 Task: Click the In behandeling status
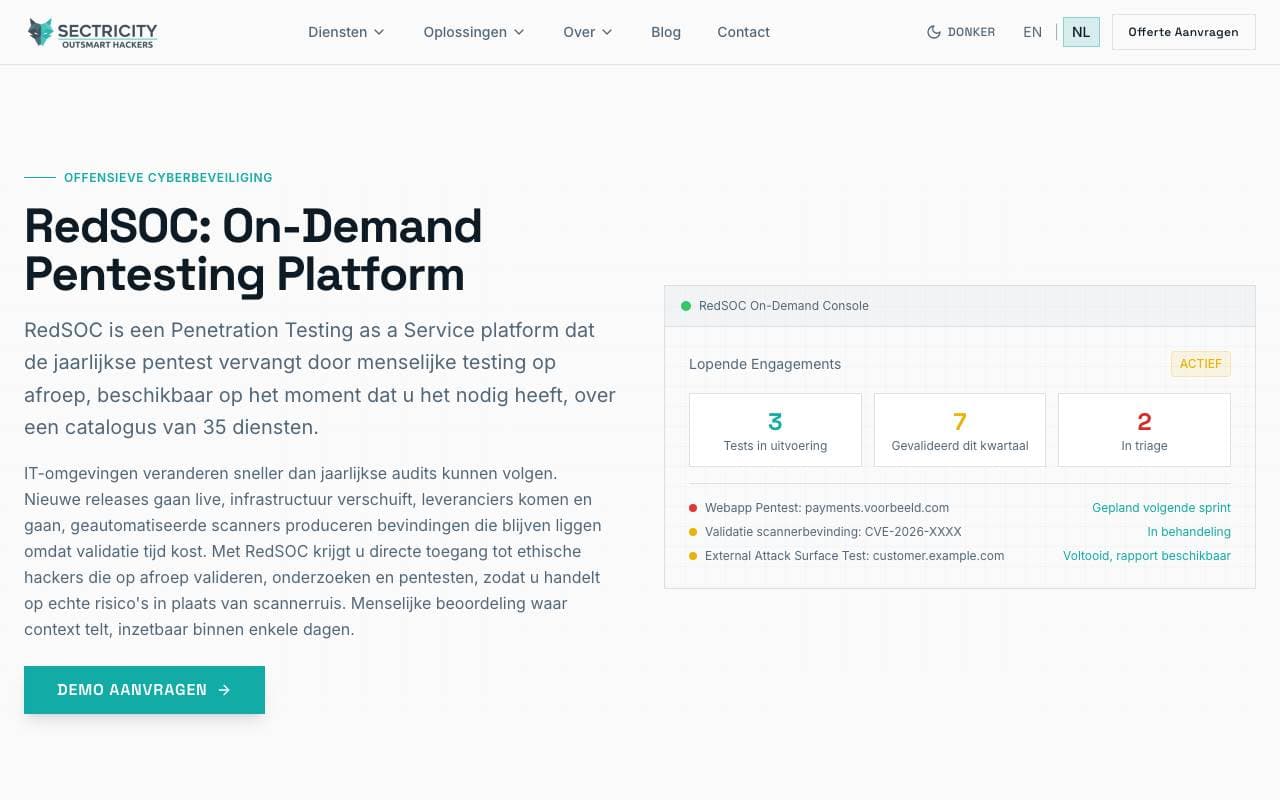point(1189,532)
